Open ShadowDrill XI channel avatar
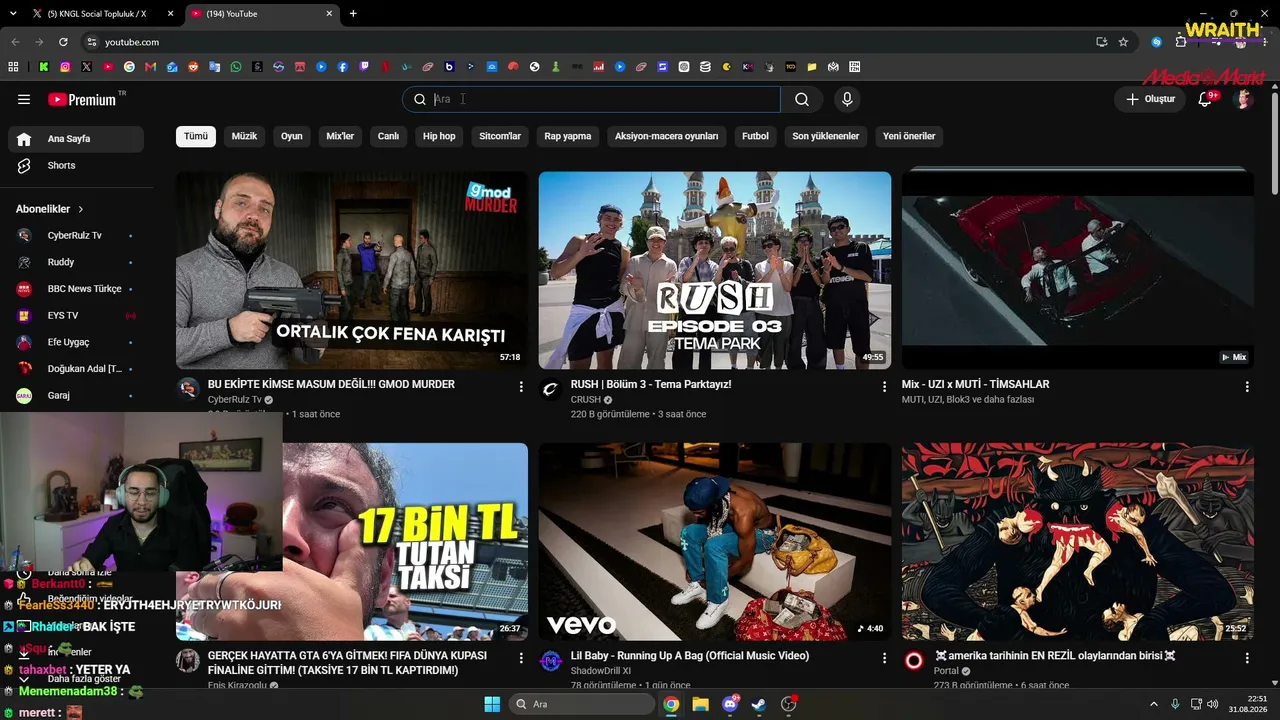 551,661
